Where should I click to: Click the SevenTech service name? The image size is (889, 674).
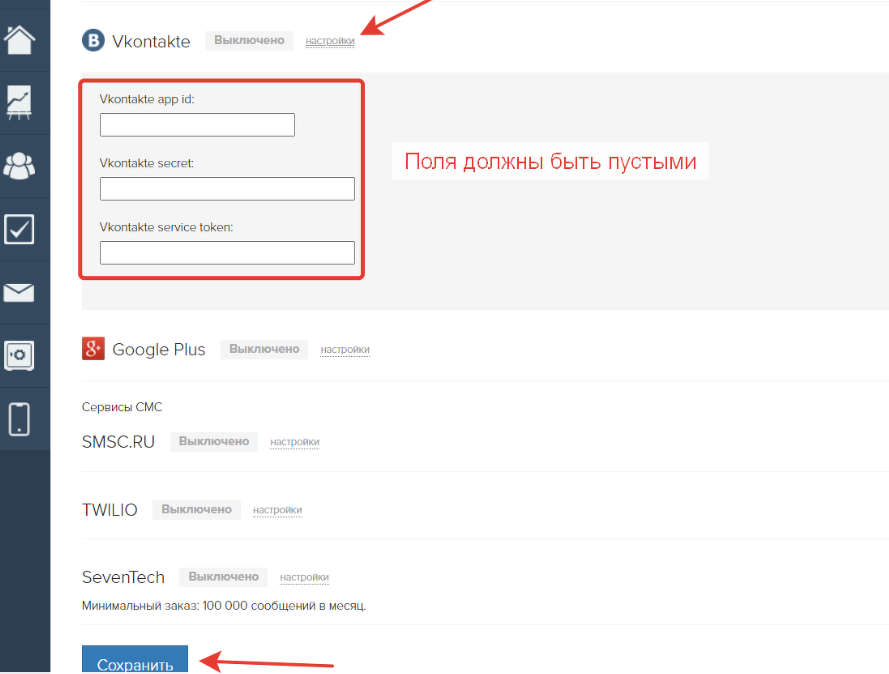click(x=123, y=577)
